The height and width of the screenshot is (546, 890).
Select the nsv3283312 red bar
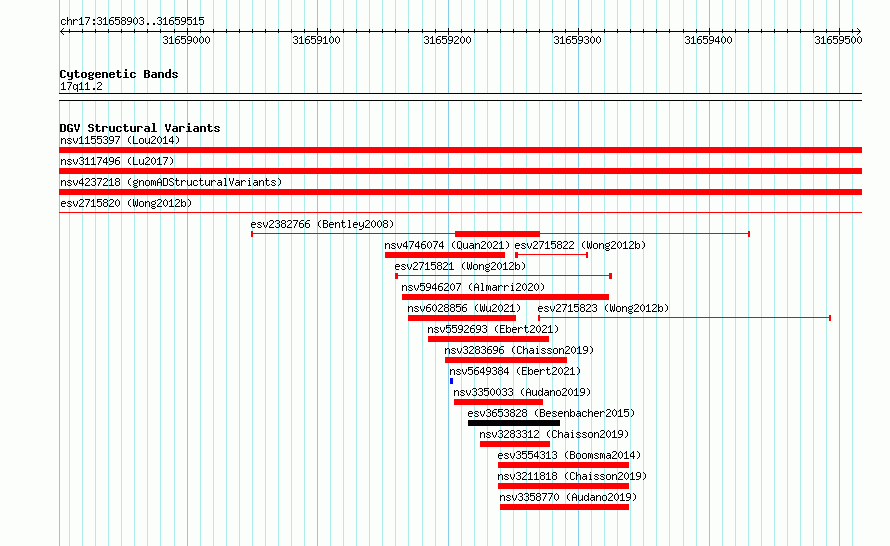point(515,444)
